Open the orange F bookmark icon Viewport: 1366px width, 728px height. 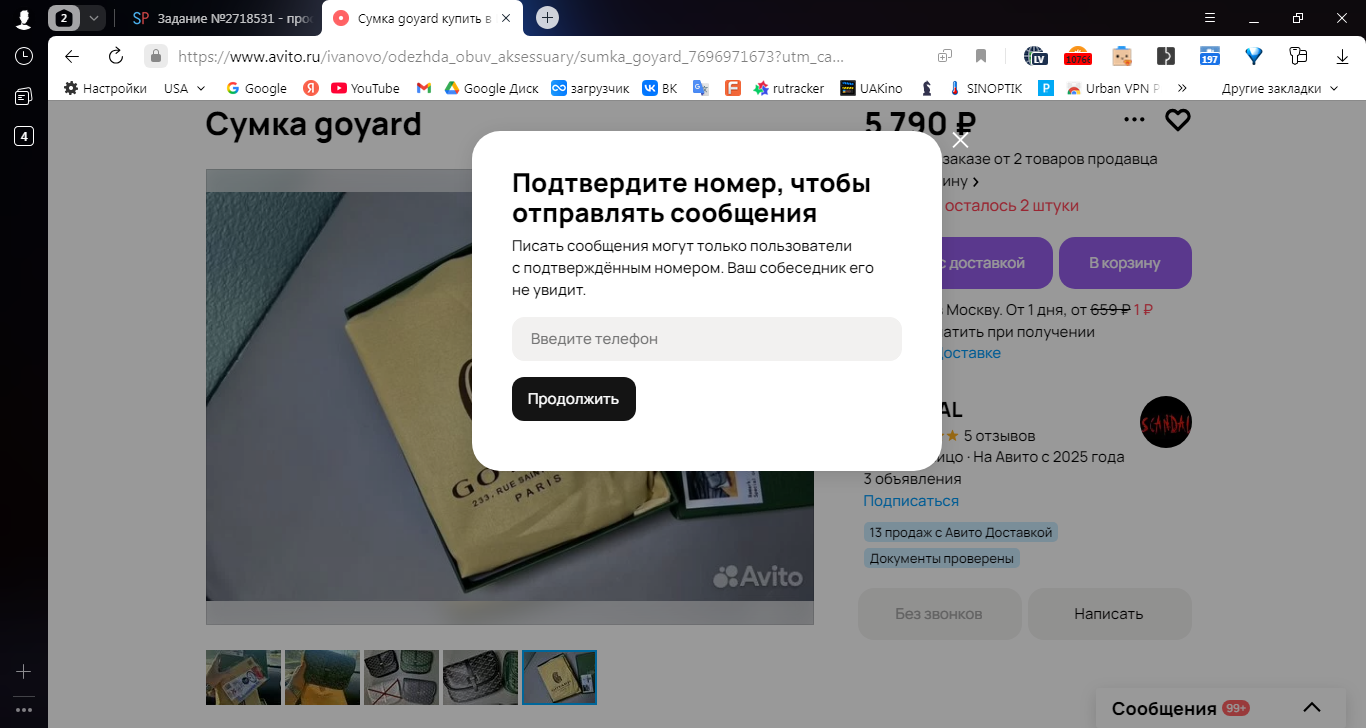click(733, 88)
